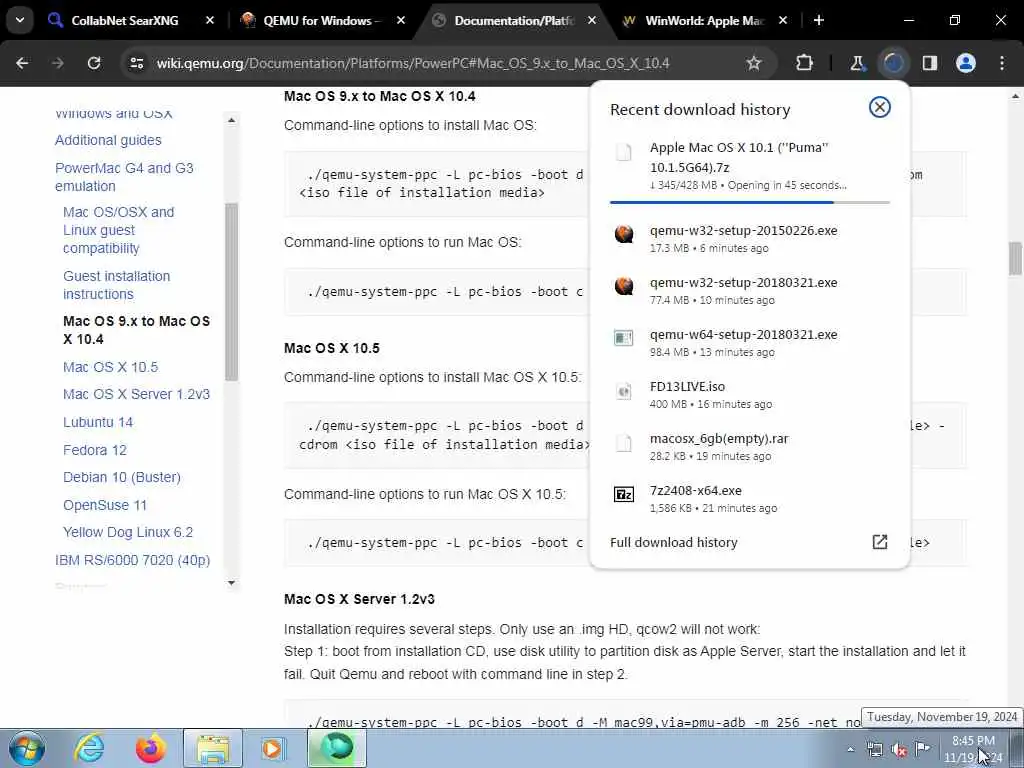Open Debian 10 (Buster) sidebar link
Viewport: 1024px width, 768px height.
click(121, 477)
